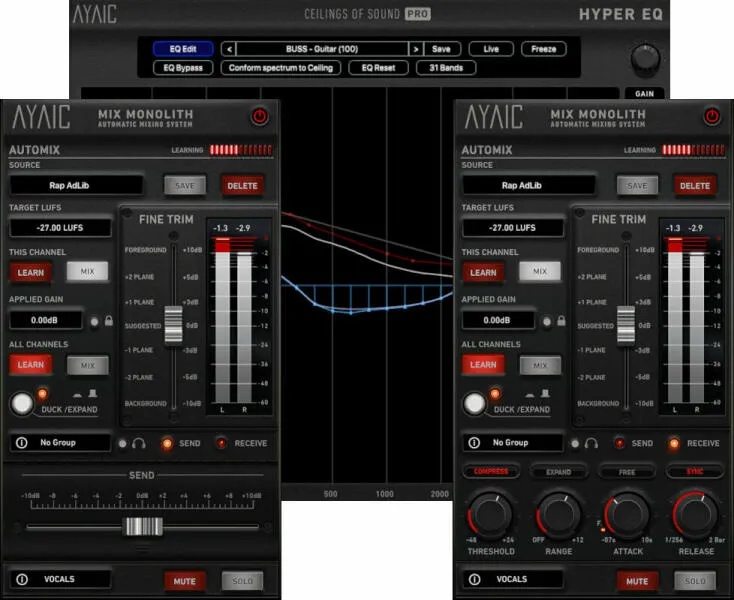Go to next preset arrow in Hyper EQ
Image resolution: width=734 pixels, height=600 pixels.
pyautogui.click(x=416, y=49)
